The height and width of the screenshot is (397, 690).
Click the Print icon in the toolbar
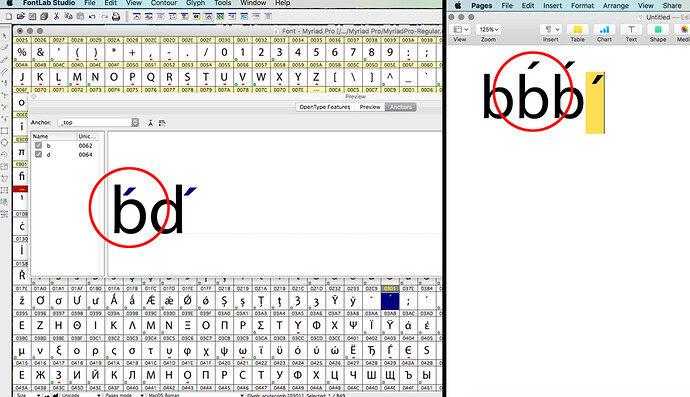pyautogui.click(x=116, y=17)
